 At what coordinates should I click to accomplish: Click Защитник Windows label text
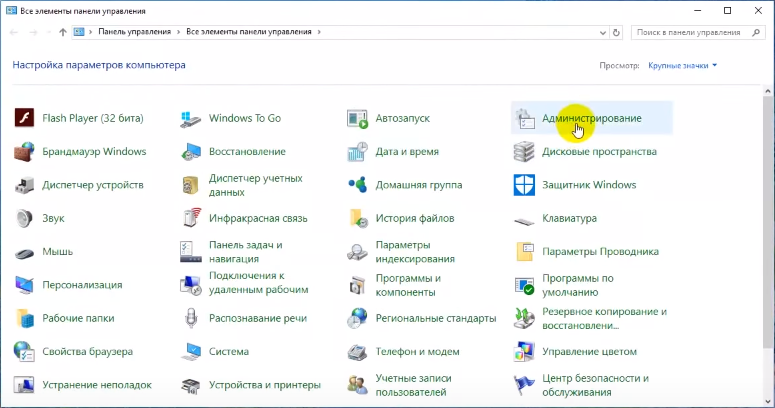tap(589, 185)
